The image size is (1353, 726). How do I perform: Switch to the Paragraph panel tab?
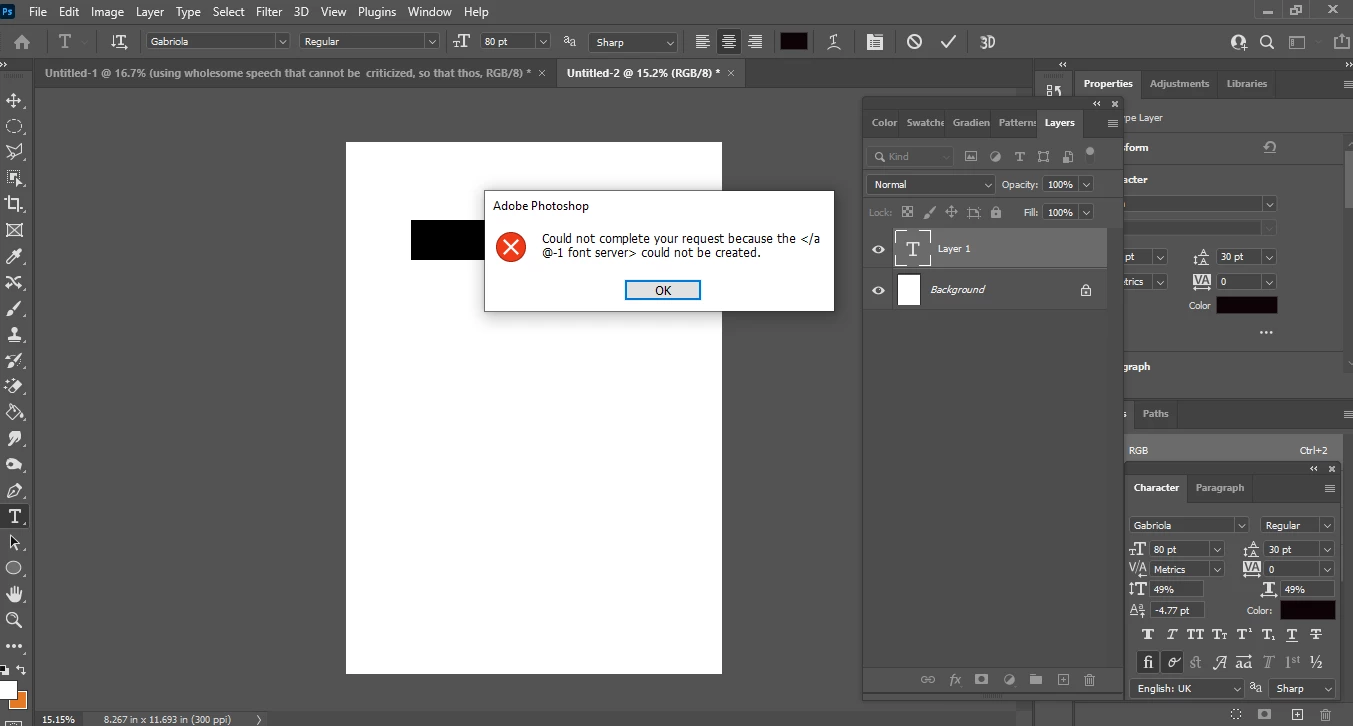1220,488
